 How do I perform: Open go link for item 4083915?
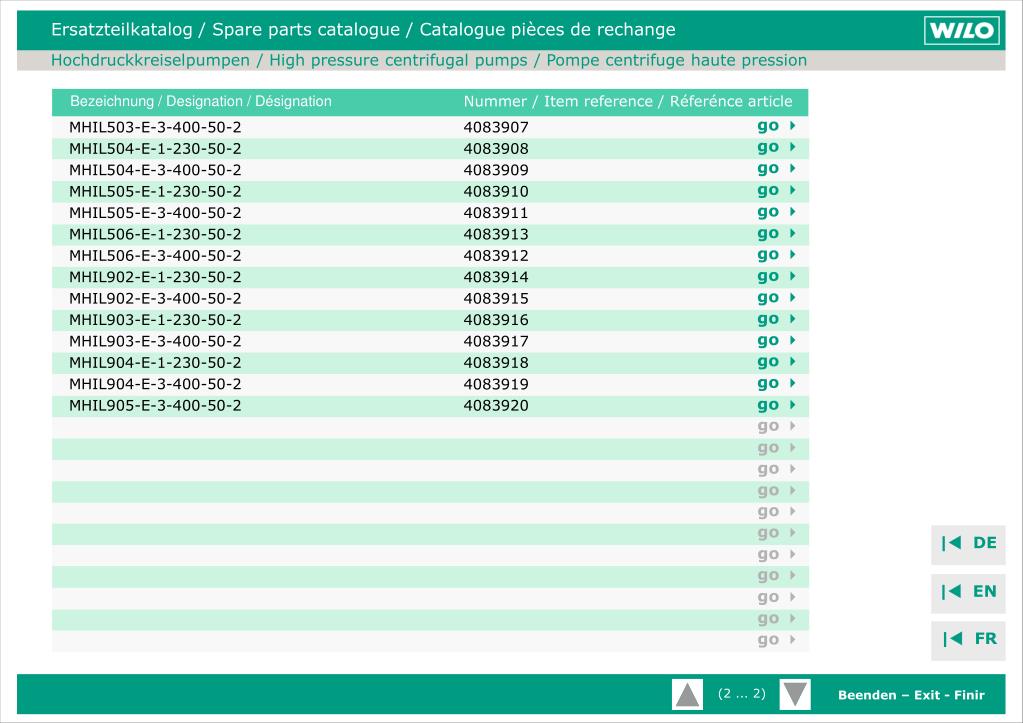(776, 298)
